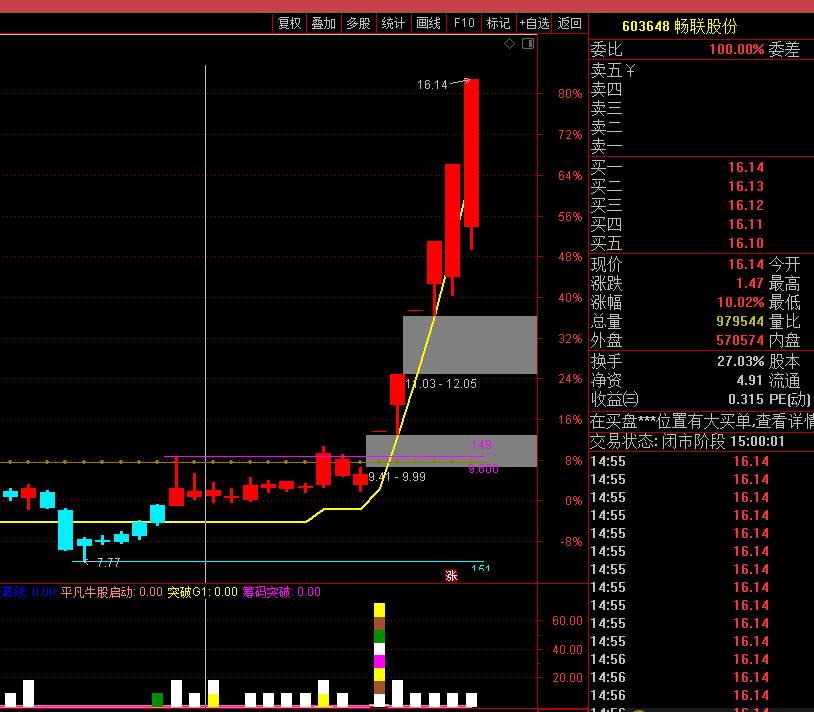This screenshot has height=712, width=814.
Task: Click the 净资 value 4.91
Action: point(750,380)
